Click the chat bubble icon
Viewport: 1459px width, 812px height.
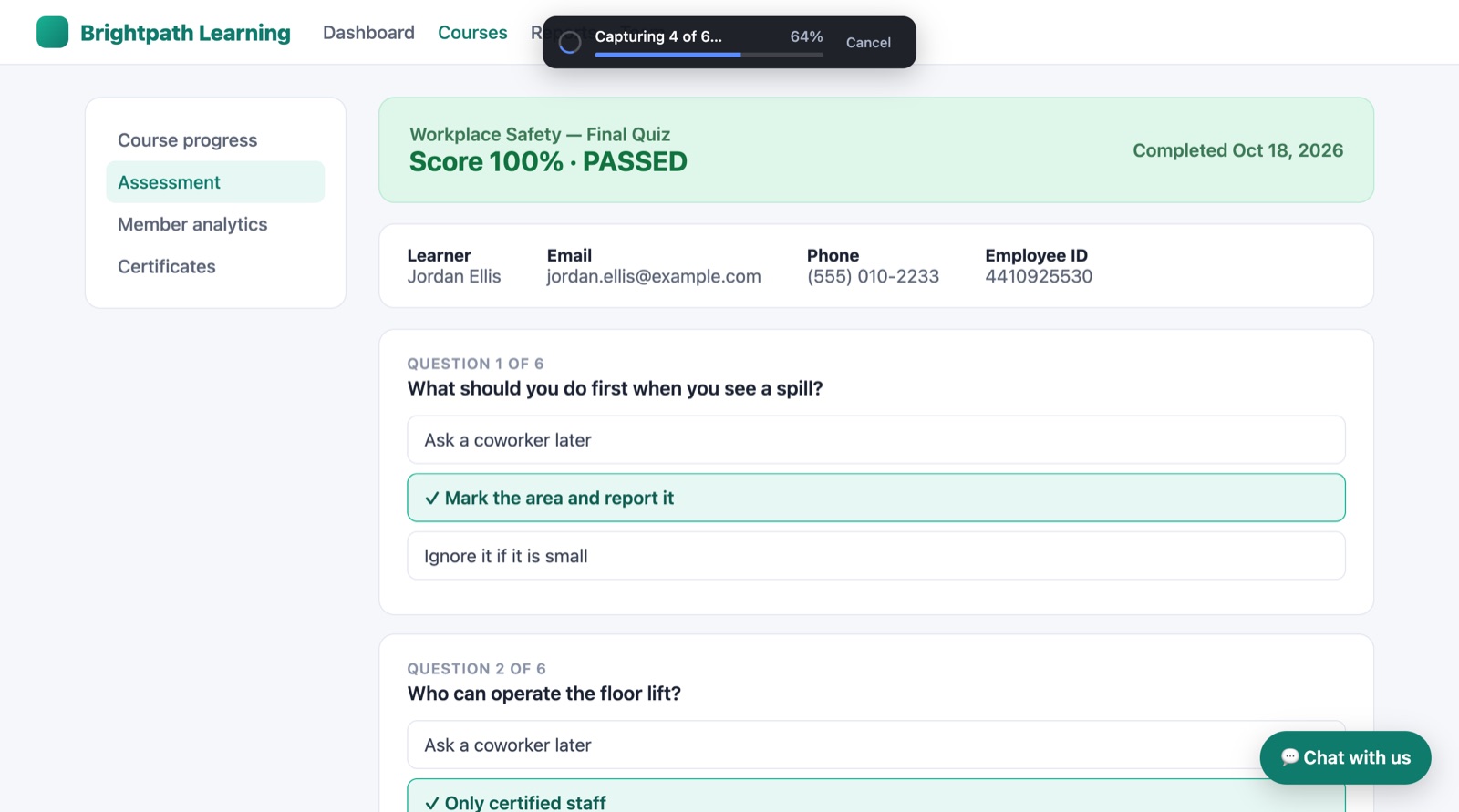tap(1289, 757)
